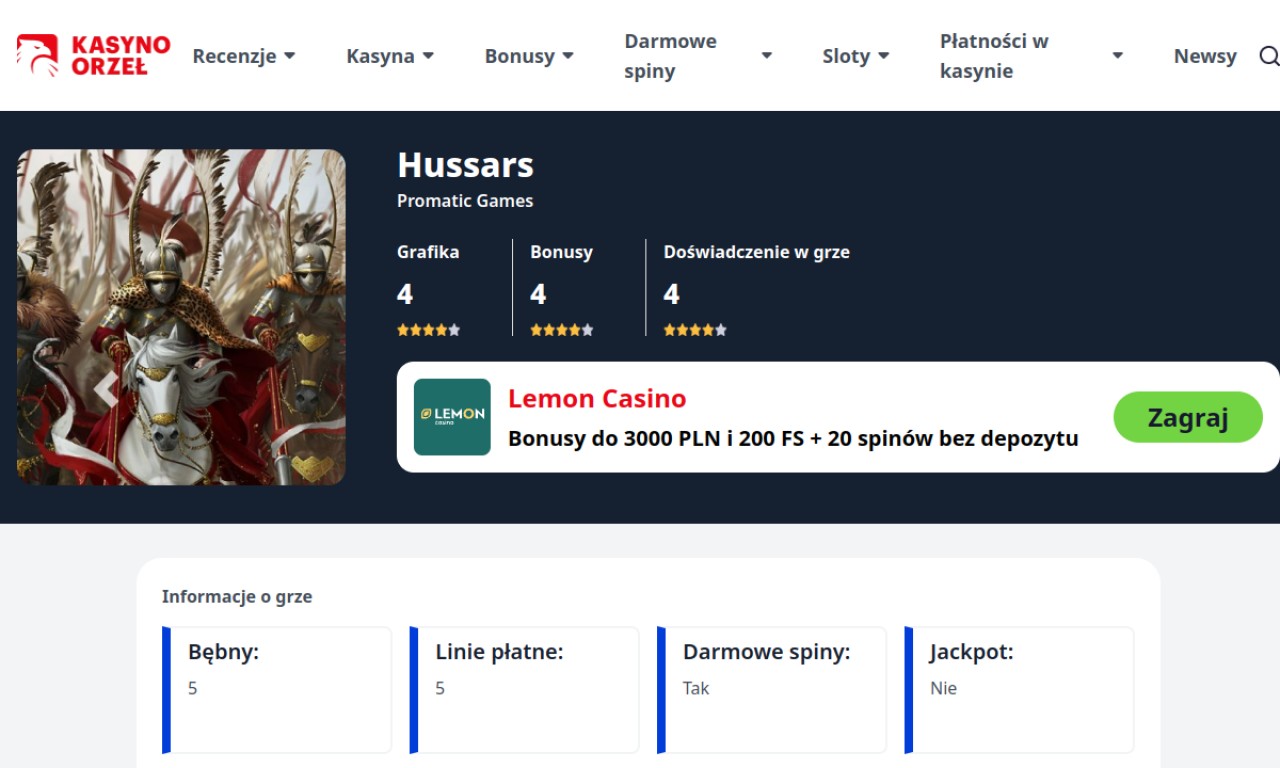Screen dimensions: 1280x768
Task: Expand the Sloty dropdown arrow
Action: (883, 56)
